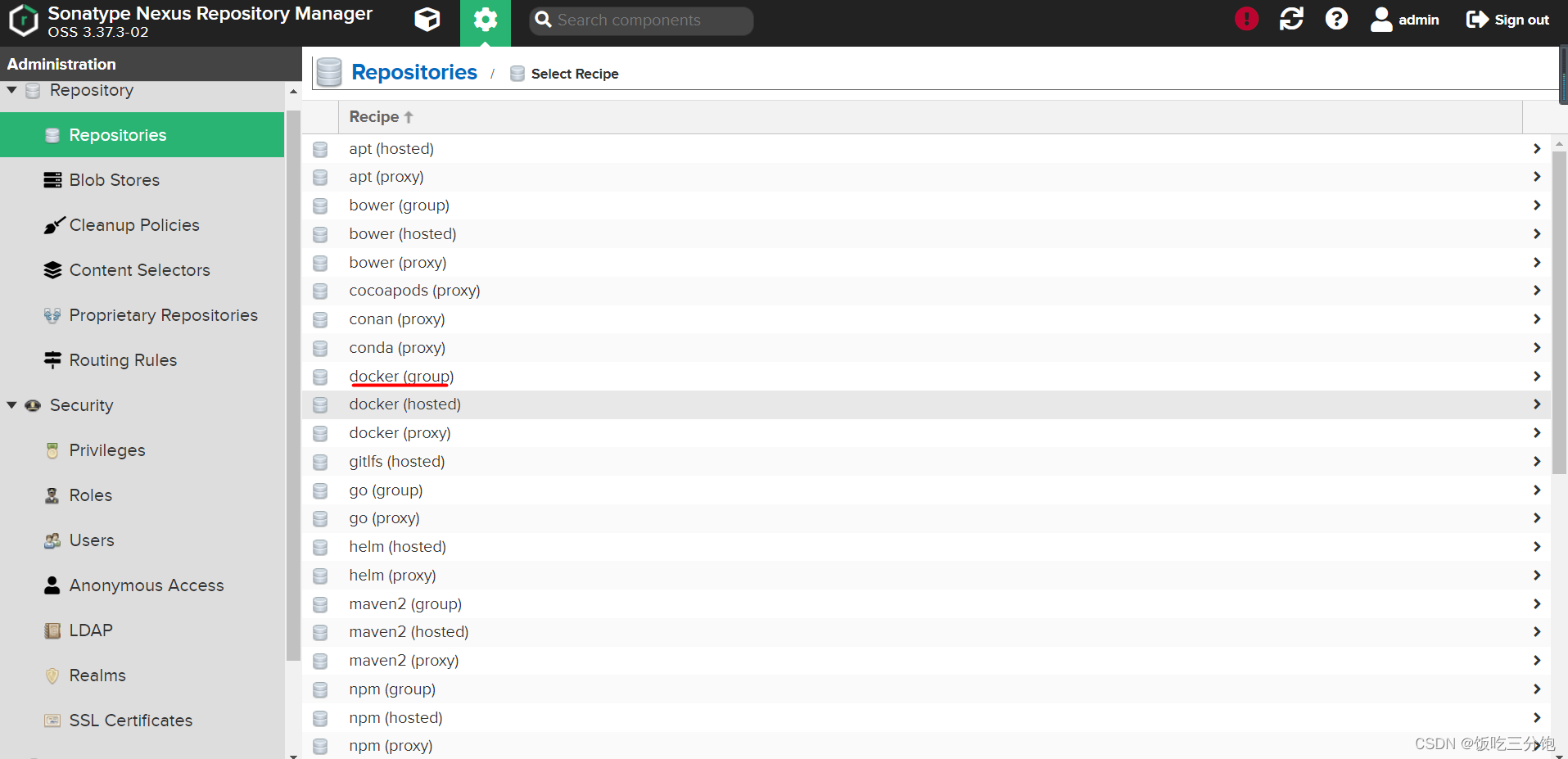Select apt (proxy) recipe
Screen dimensions: 1568x759
pyautogui.click(x=926, y=177)
